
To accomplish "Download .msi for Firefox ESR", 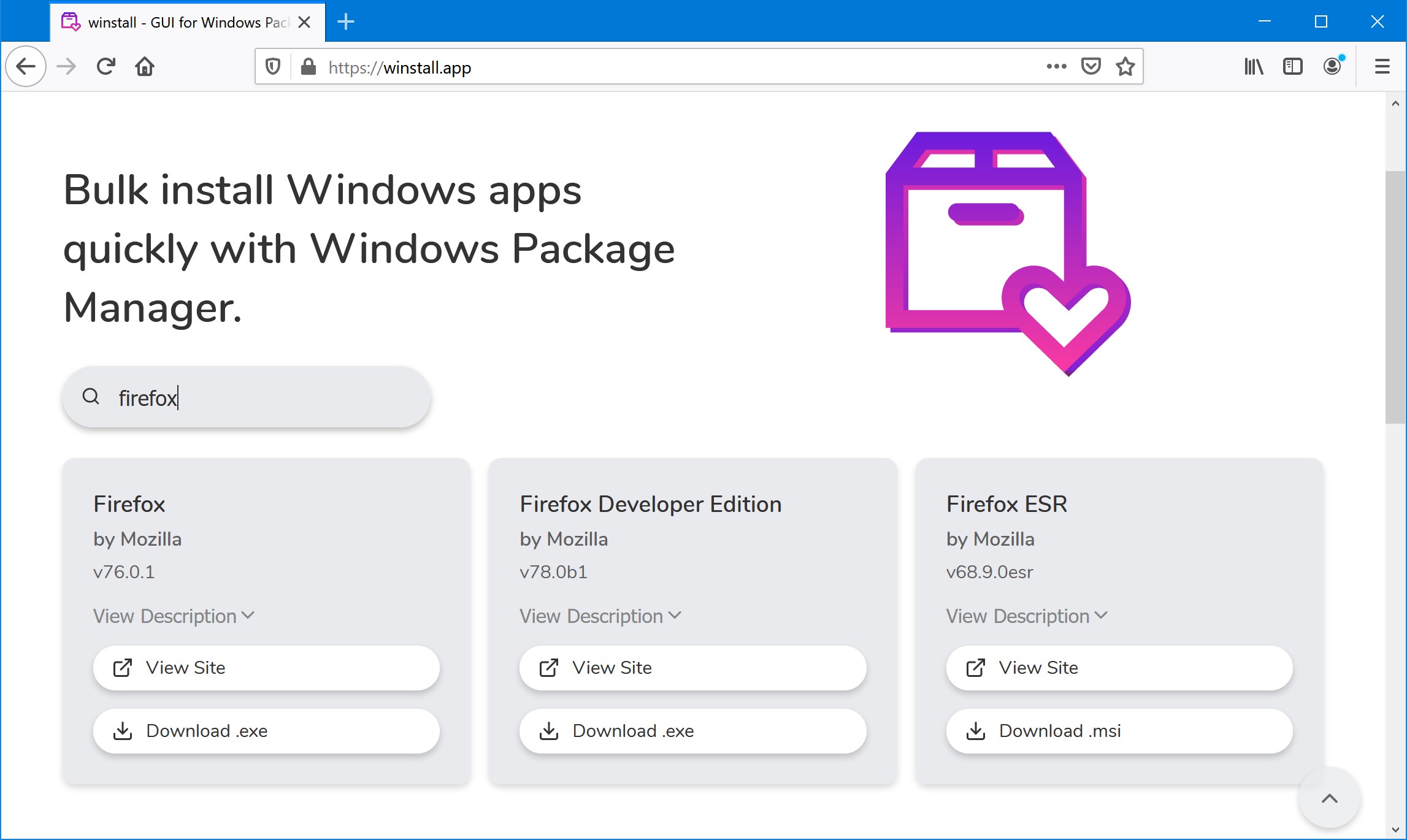I will point(1119,731).
